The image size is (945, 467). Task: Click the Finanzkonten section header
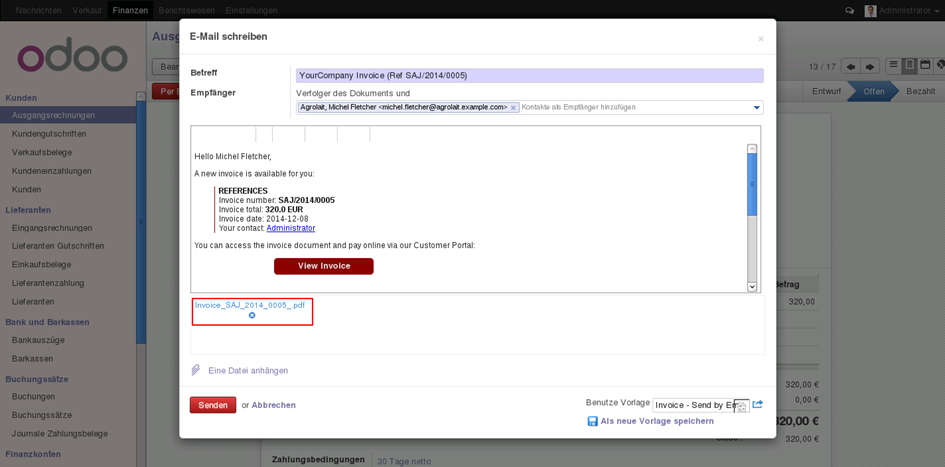coord(33,454)
